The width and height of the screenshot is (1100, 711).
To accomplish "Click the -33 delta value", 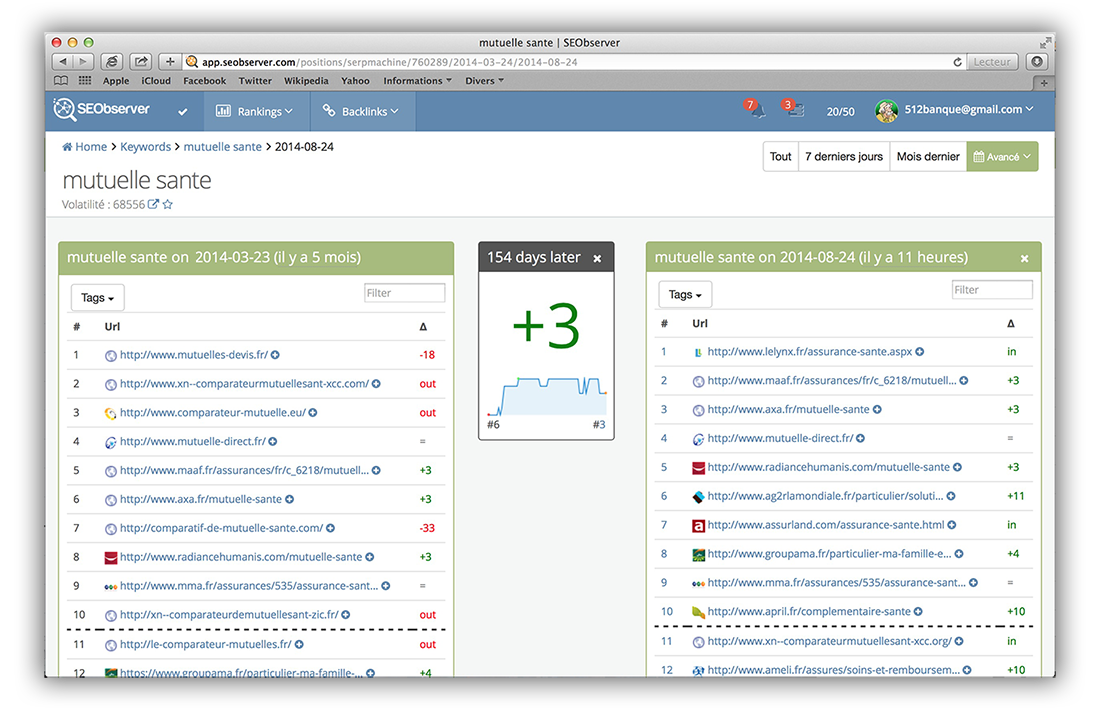I will pyautogui.click(x=427, y=528).
